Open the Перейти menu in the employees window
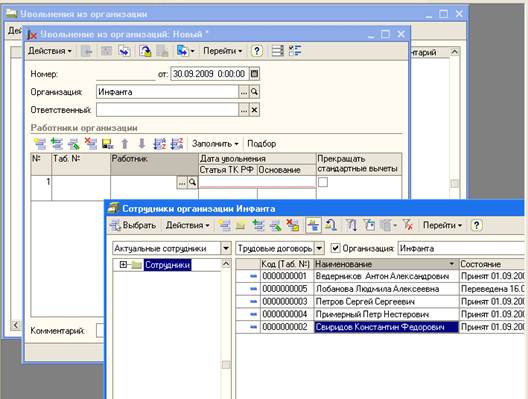Viewport: 528px width, 399px height. click(442, 225)
